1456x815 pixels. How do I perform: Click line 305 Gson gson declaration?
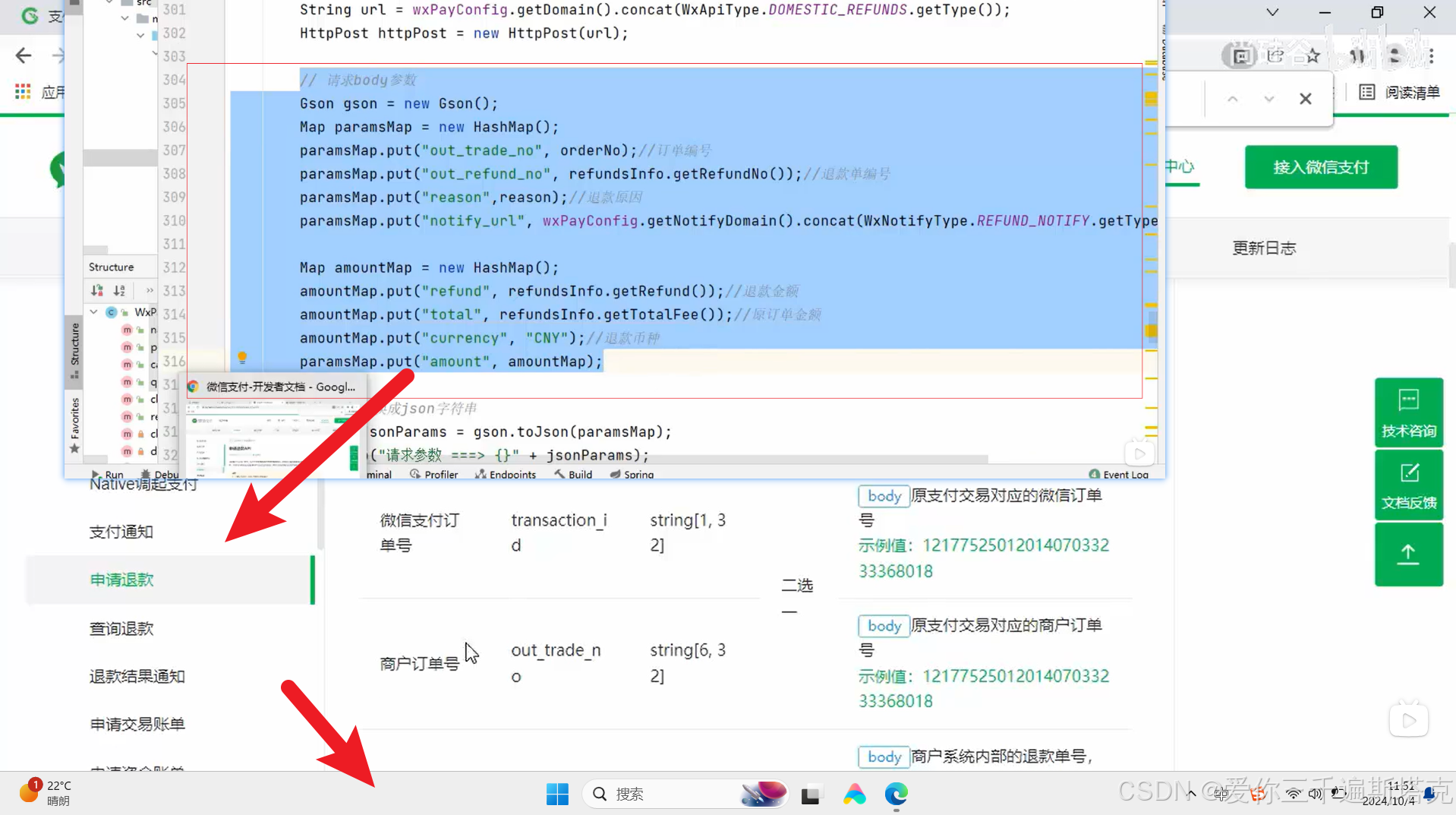(399, 103)
